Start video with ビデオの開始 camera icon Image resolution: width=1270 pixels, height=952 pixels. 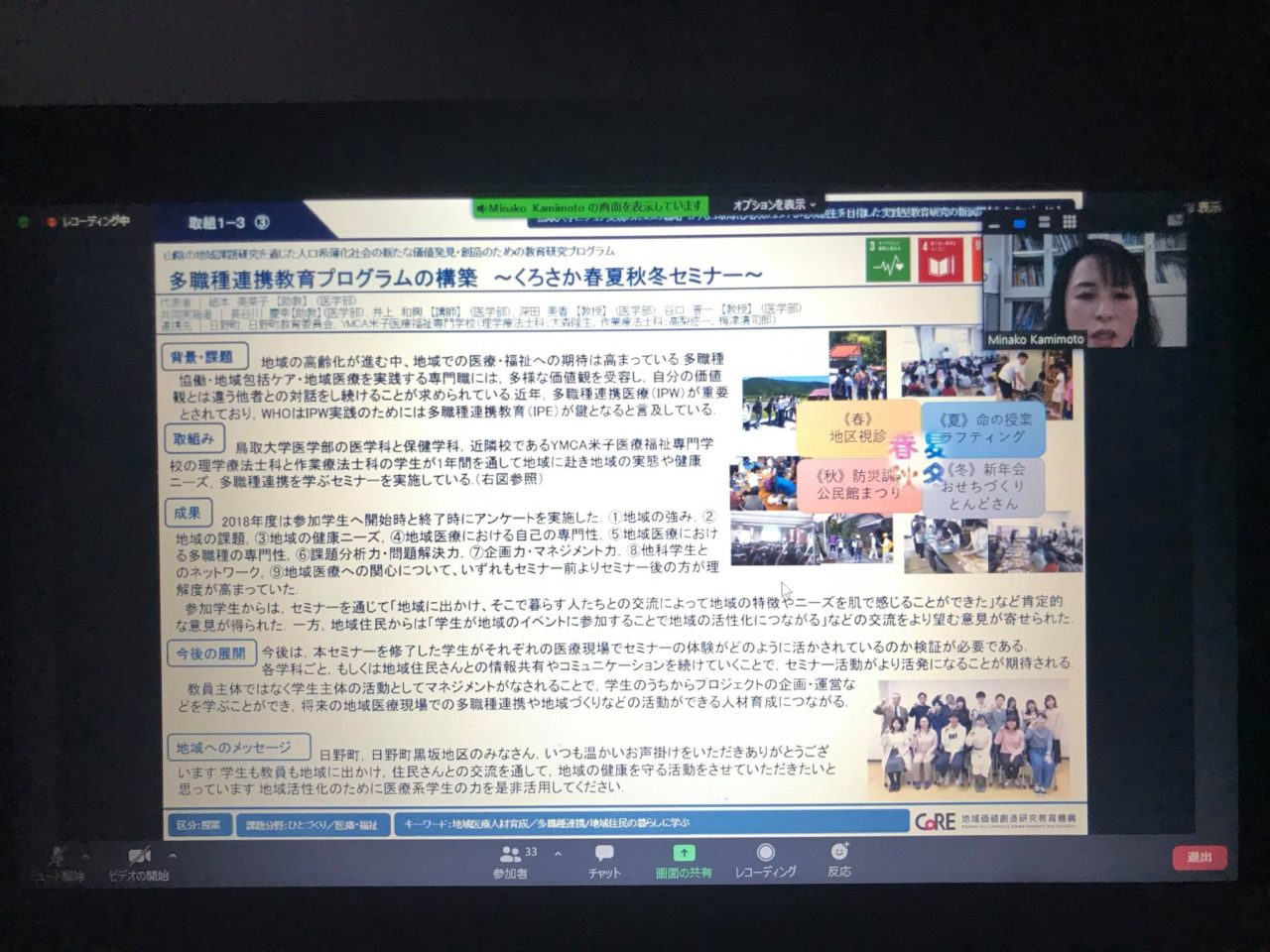[x=138, y=856]
